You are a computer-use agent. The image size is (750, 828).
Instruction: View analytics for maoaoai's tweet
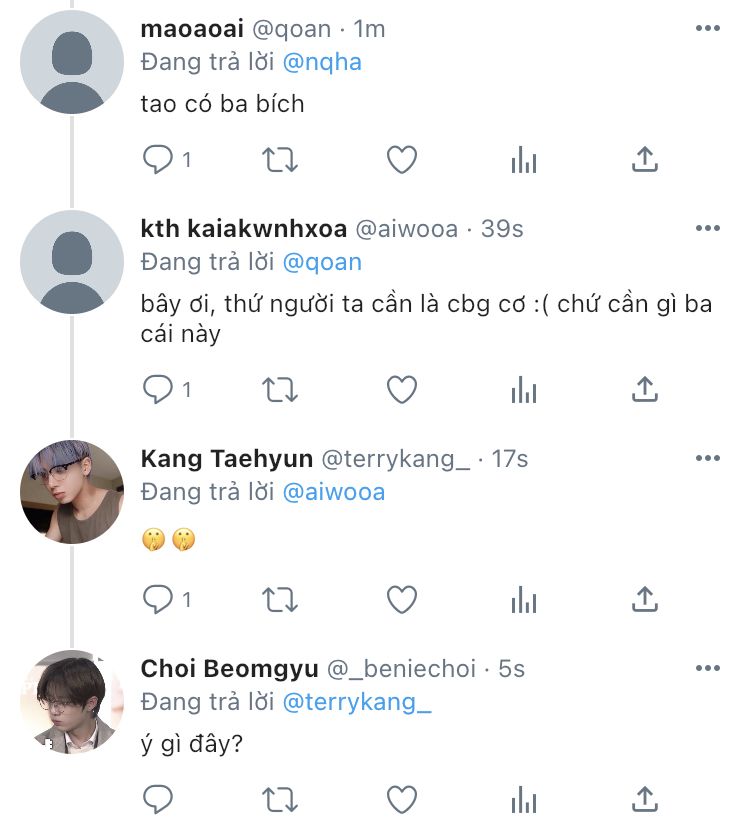coord(523,159)
